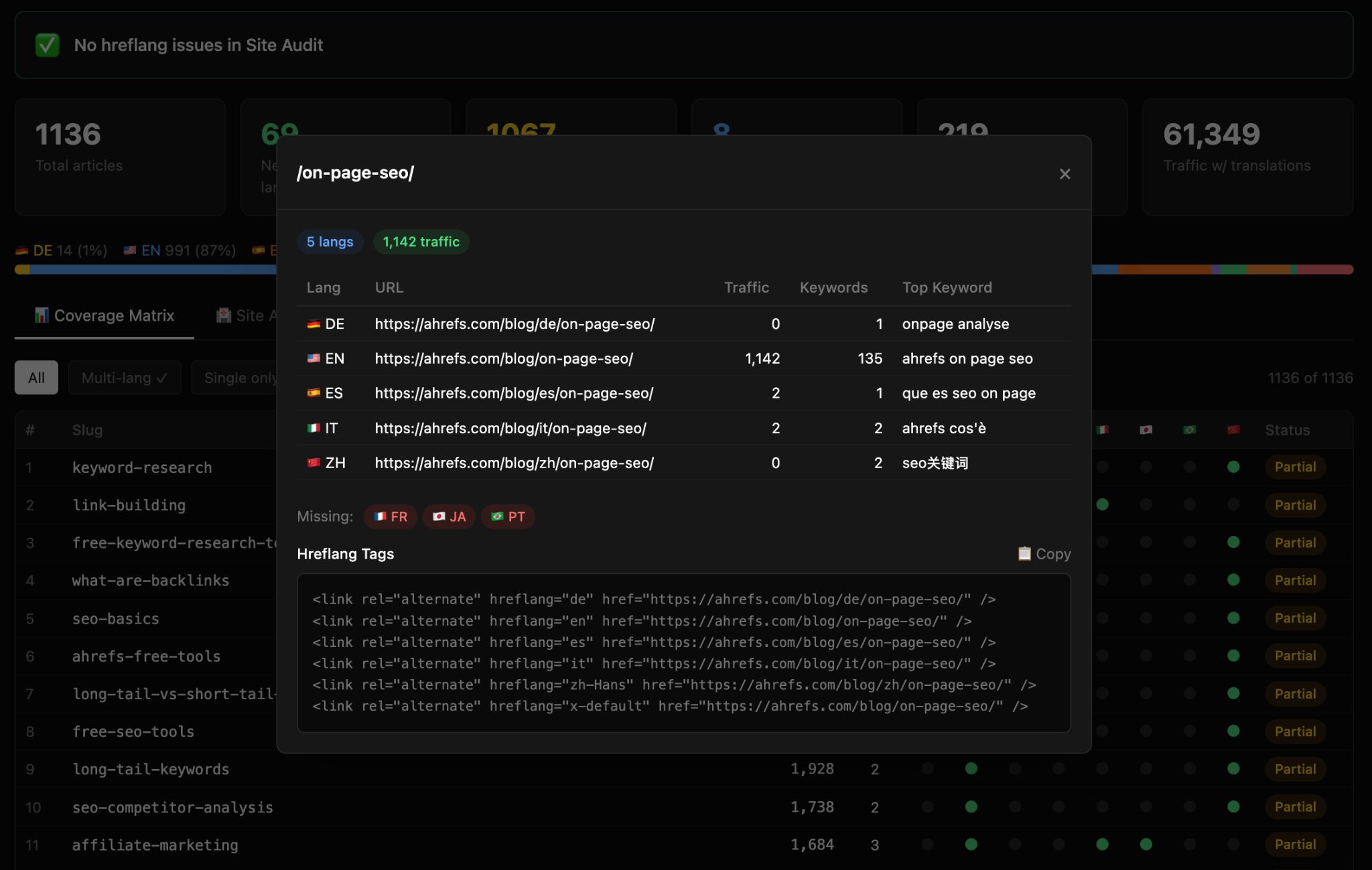The height and width of the screenshot is (870, 1372).
Task: Toggle the Single only filter
Action: [234, 378]
